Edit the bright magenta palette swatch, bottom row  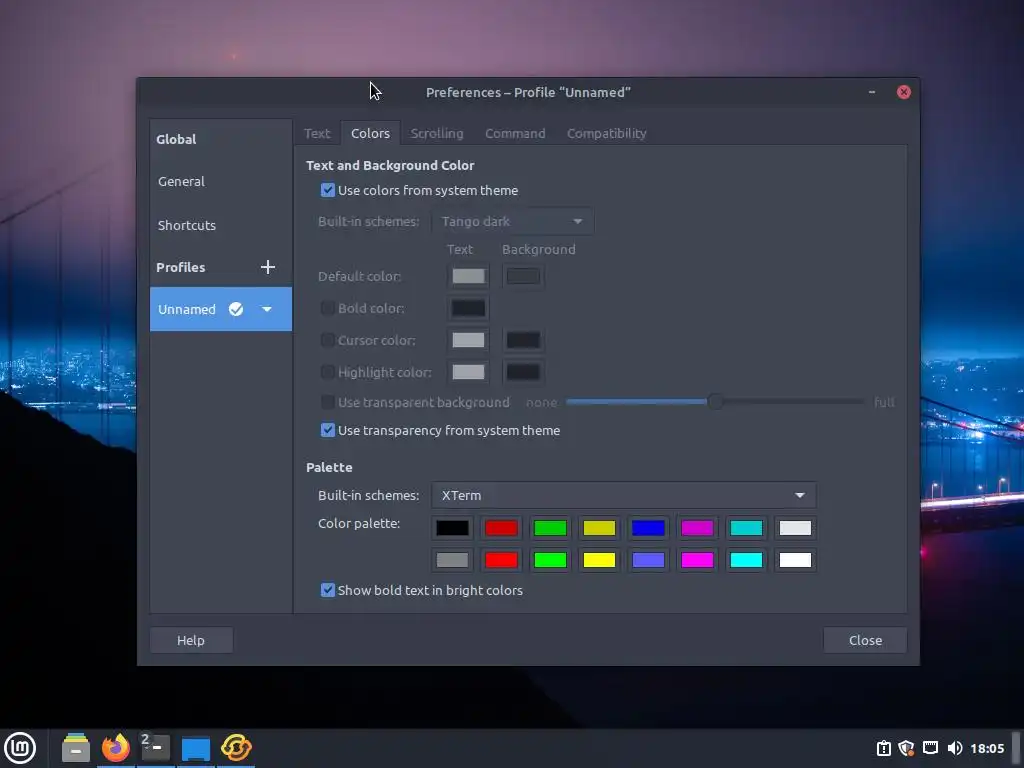coord(697,560)
